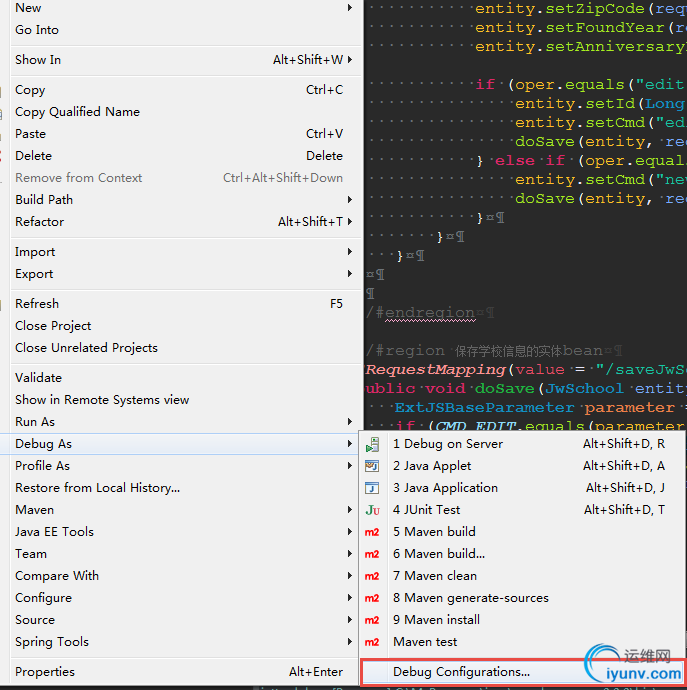Click the m2 icon beside Maven generate-sources
Image resolution: width=687 pixels, height=690 pixels.
372,598
